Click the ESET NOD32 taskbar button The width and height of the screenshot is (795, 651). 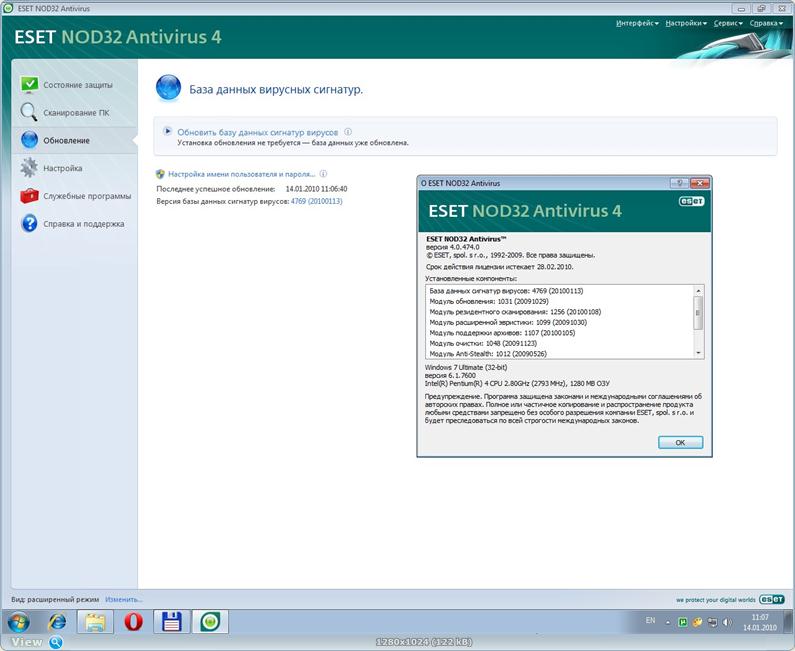[210, 622]
